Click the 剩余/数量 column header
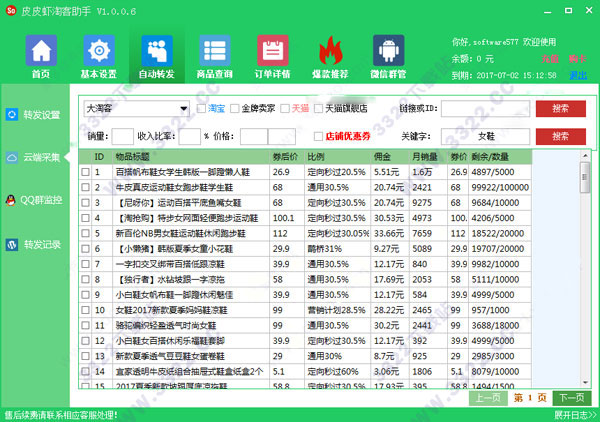600x422 pixels. [500, 157]
